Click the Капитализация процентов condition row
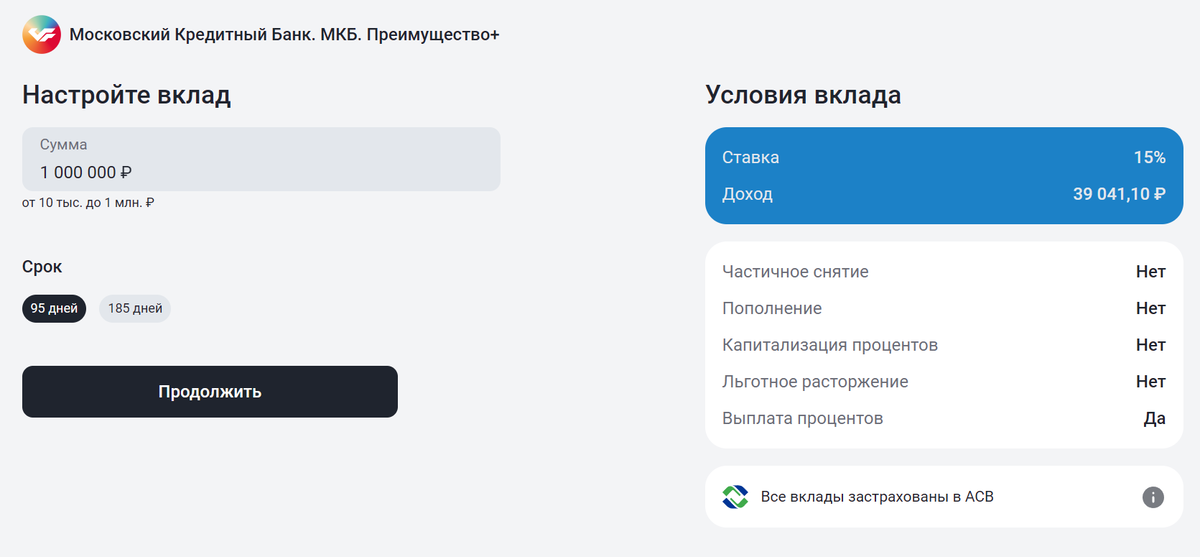1200x557 pixels. tap(943, 345)
